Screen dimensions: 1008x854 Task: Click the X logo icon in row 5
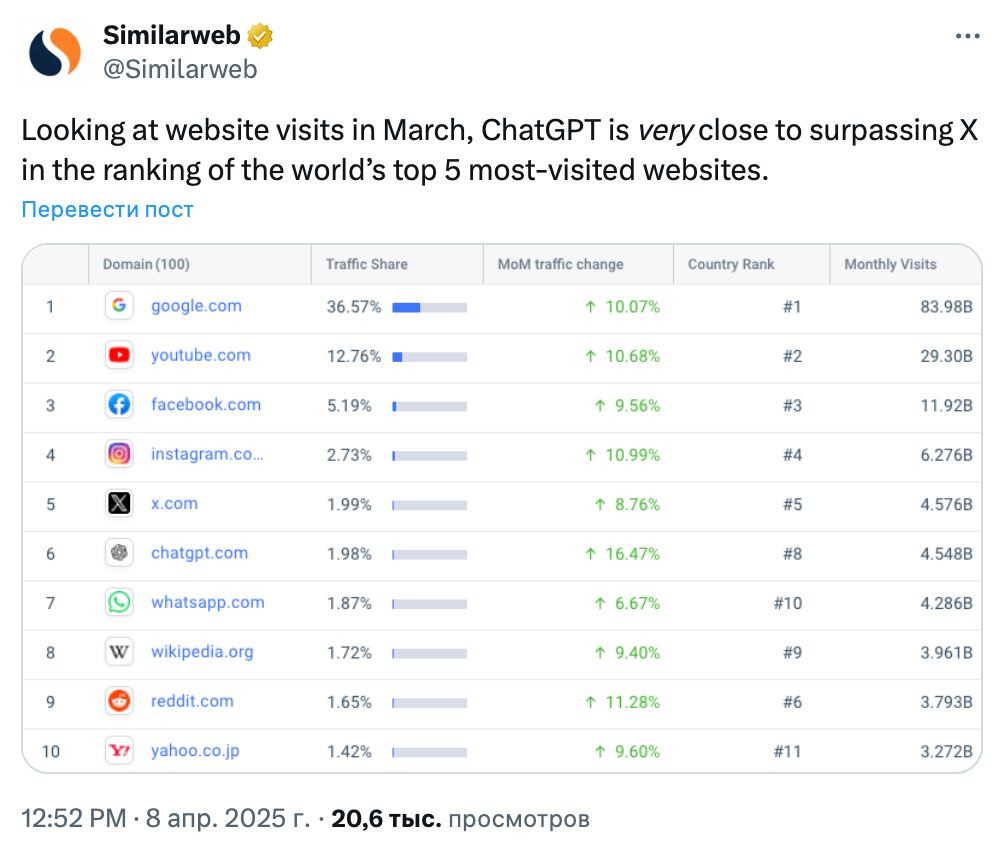pyautogui.click(x=119, y=504)
